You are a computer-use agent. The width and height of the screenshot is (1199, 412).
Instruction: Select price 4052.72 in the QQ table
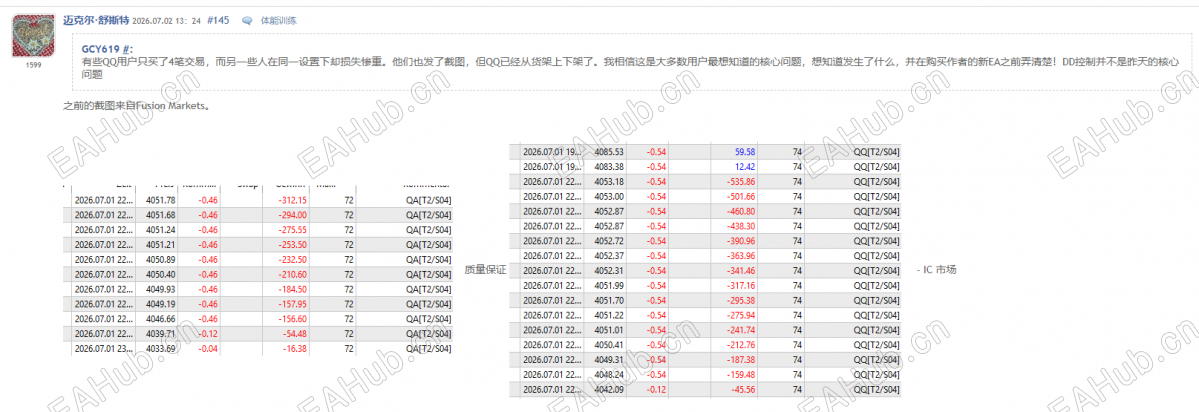click(x=609, y=240)
